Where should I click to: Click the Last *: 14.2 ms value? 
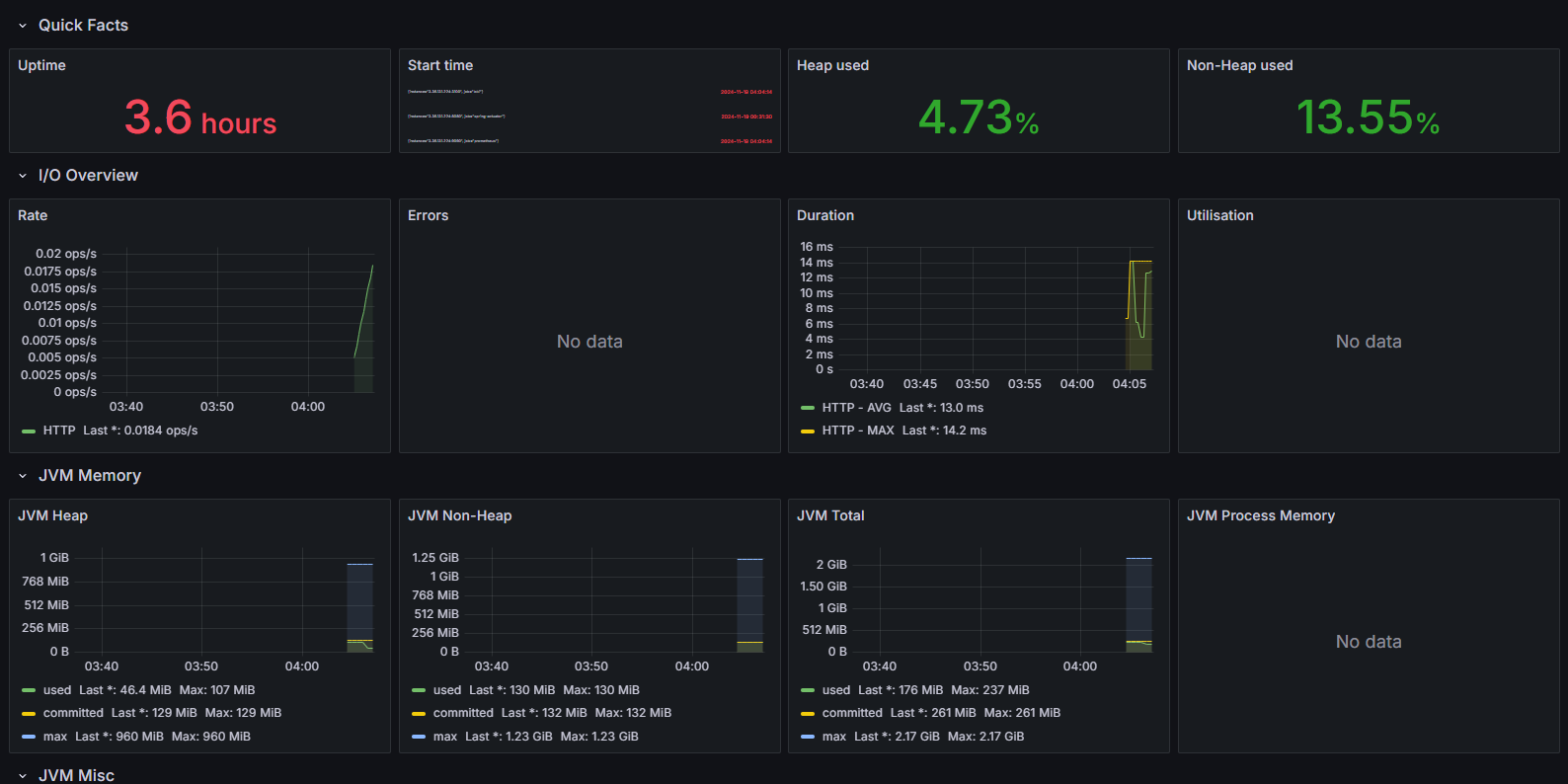click(x=944, y=431)
